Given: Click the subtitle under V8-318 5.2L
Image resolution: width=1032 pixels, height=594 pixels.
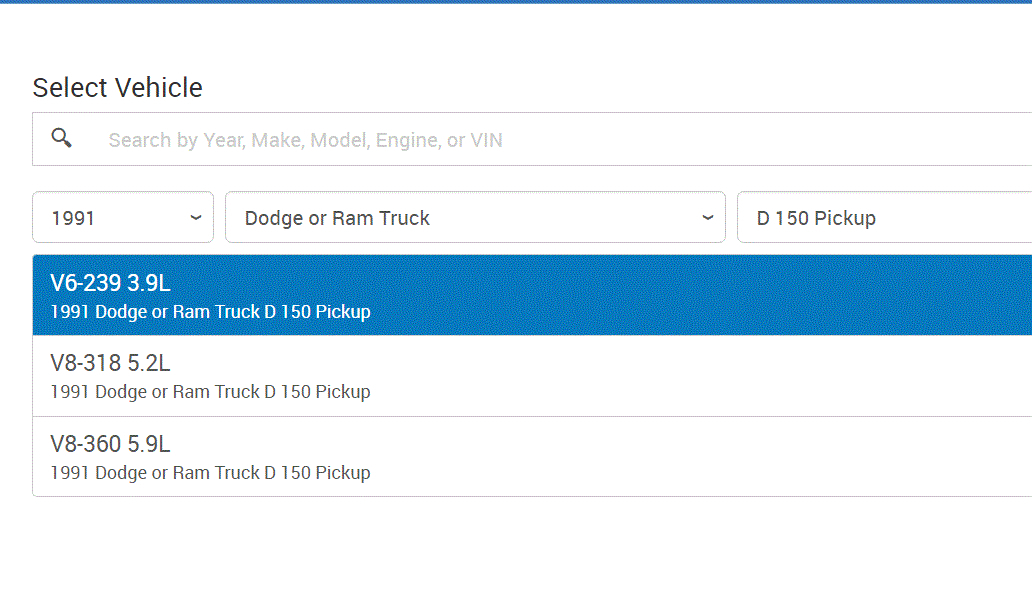Looking at the screenshot, I should (x=210, y=392).
